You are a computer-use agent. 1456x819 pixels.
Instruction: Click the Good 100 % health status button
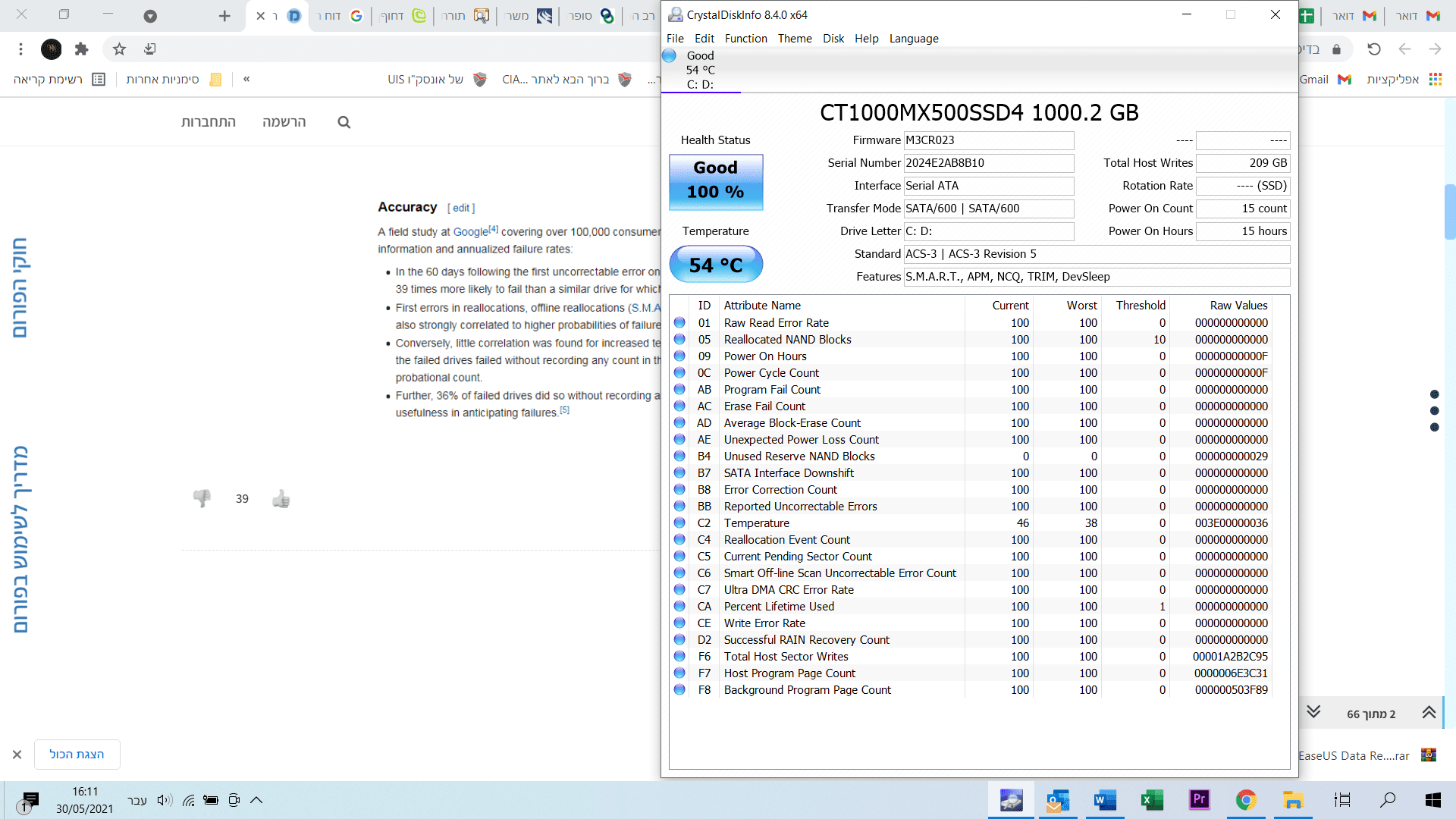(x=715, y=182)
